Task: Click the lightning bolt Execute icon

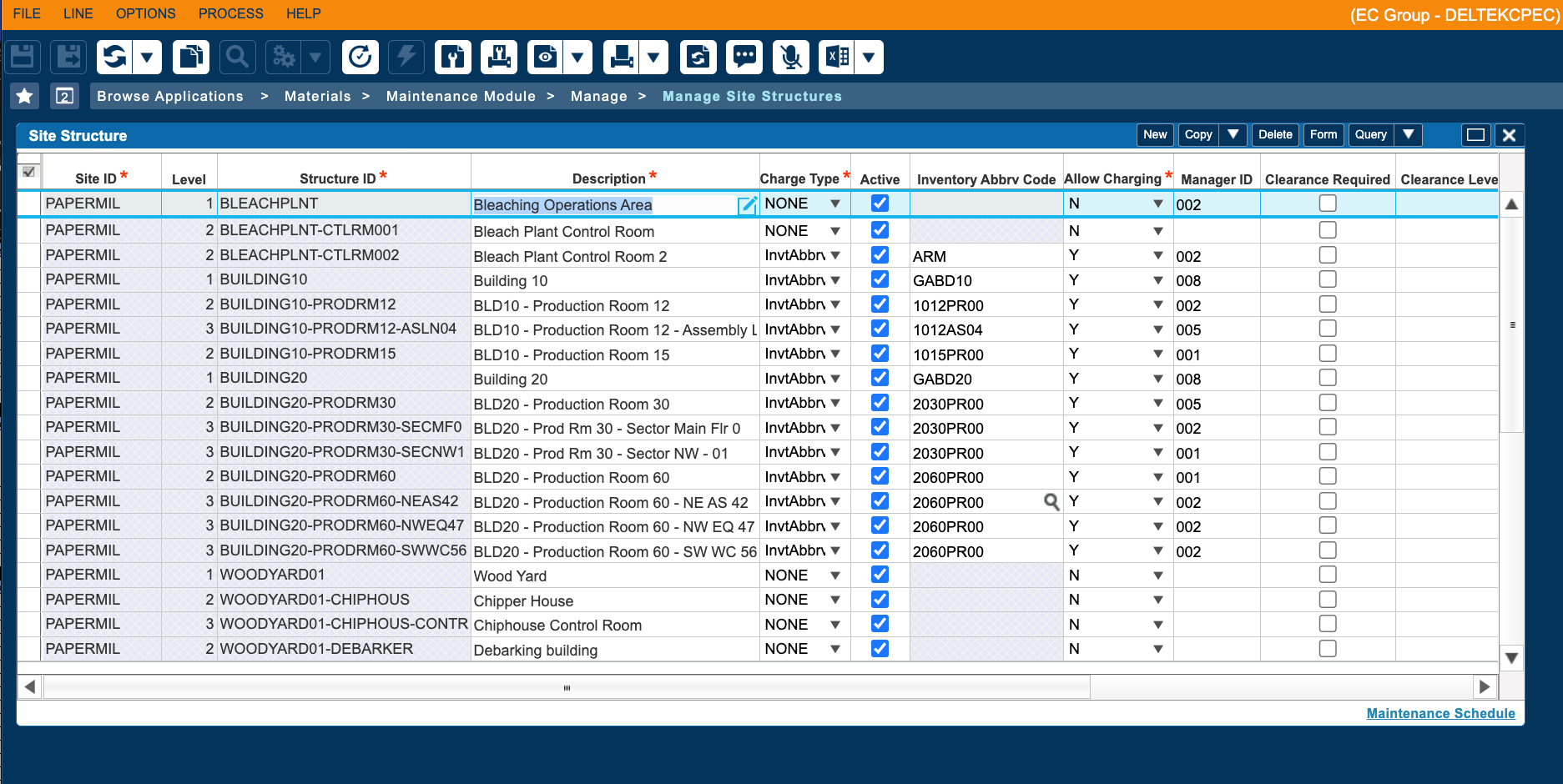Action: (406, 58)
